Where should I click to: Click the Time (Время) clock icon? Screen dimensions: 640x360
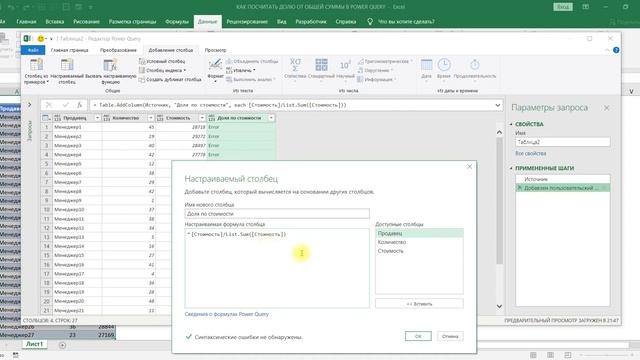444,65
